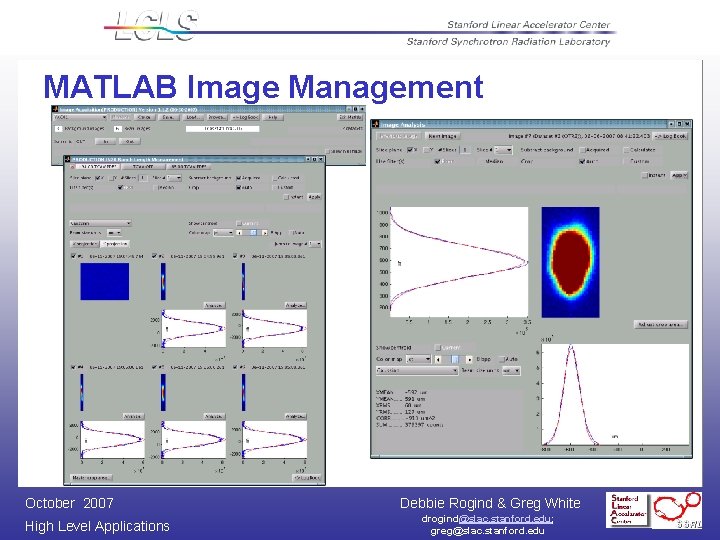This screenshot has height=540, width=720.
Task: Click slider left arrow in Image Analysis
Action: point(439,359)
